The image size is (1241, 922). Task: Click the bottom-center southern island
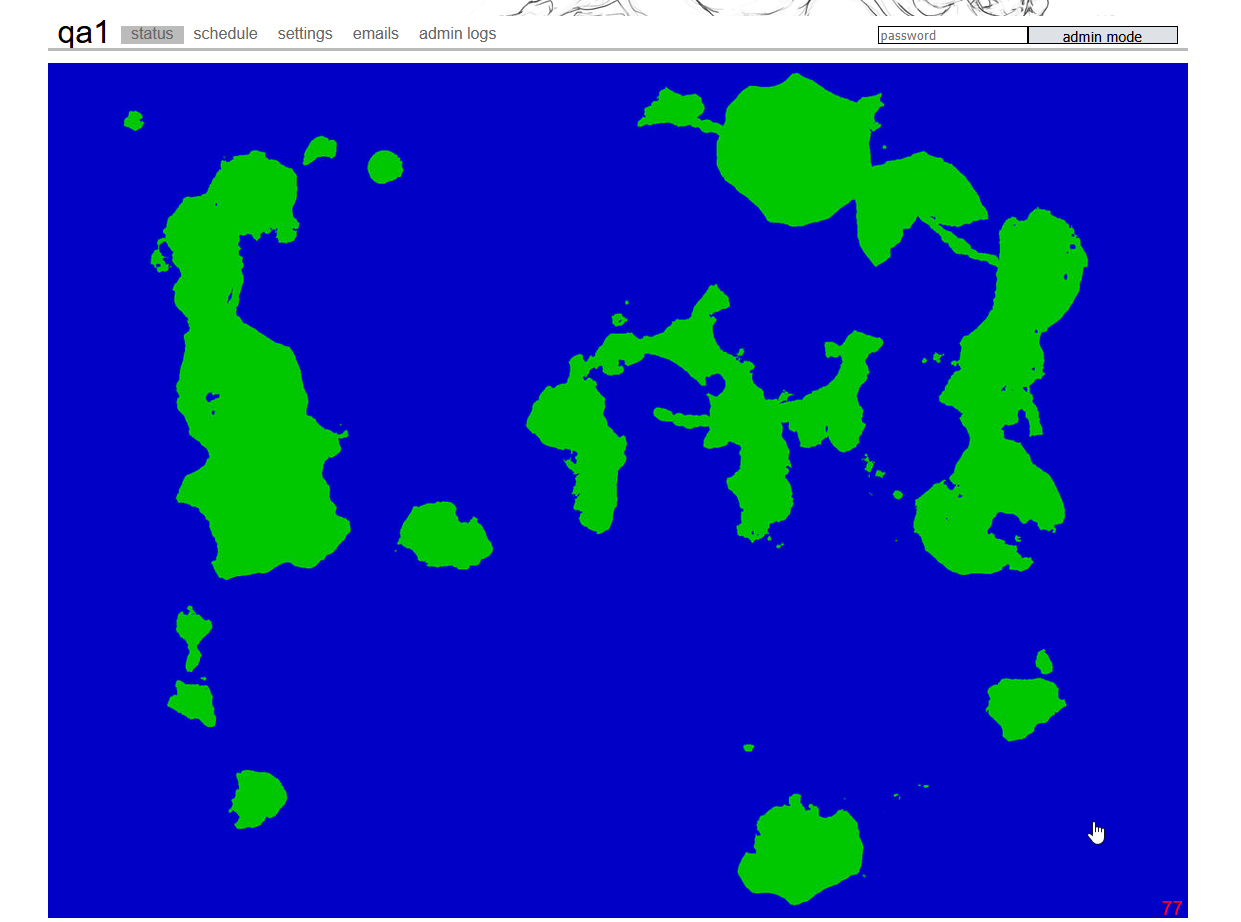coord(802,850)
